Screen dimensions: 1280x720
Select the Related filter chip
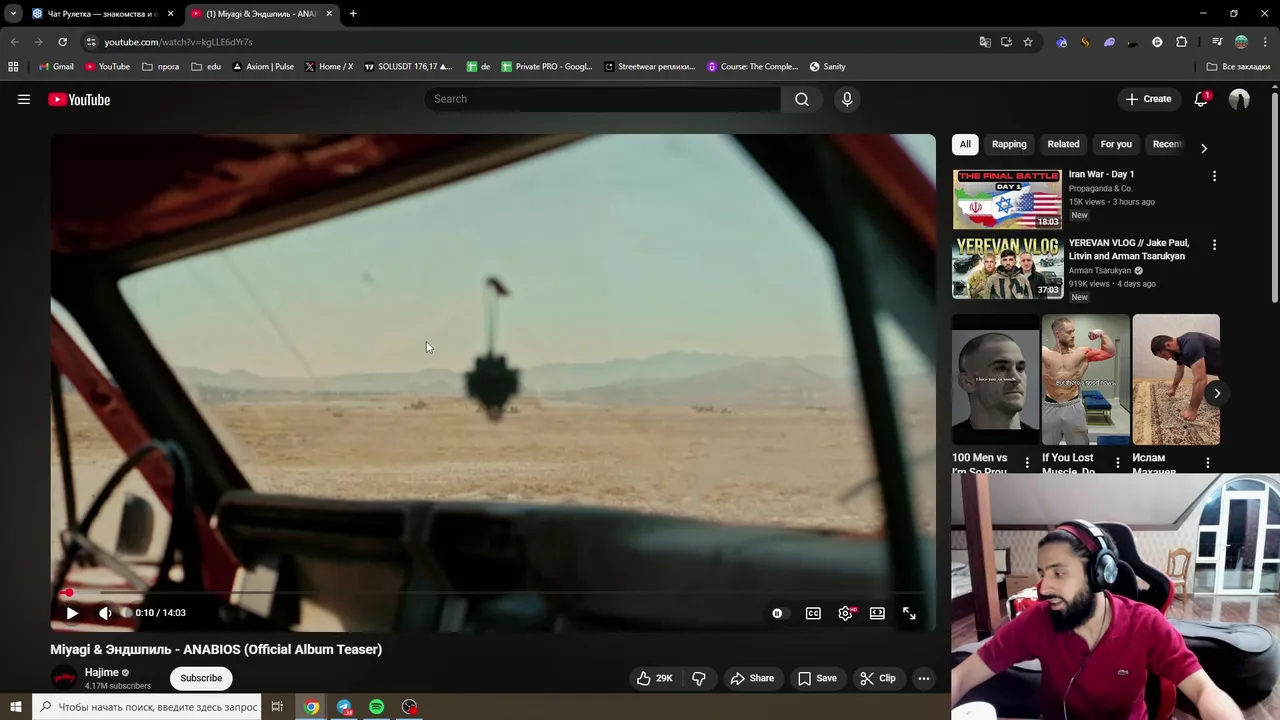[1063, 144]
